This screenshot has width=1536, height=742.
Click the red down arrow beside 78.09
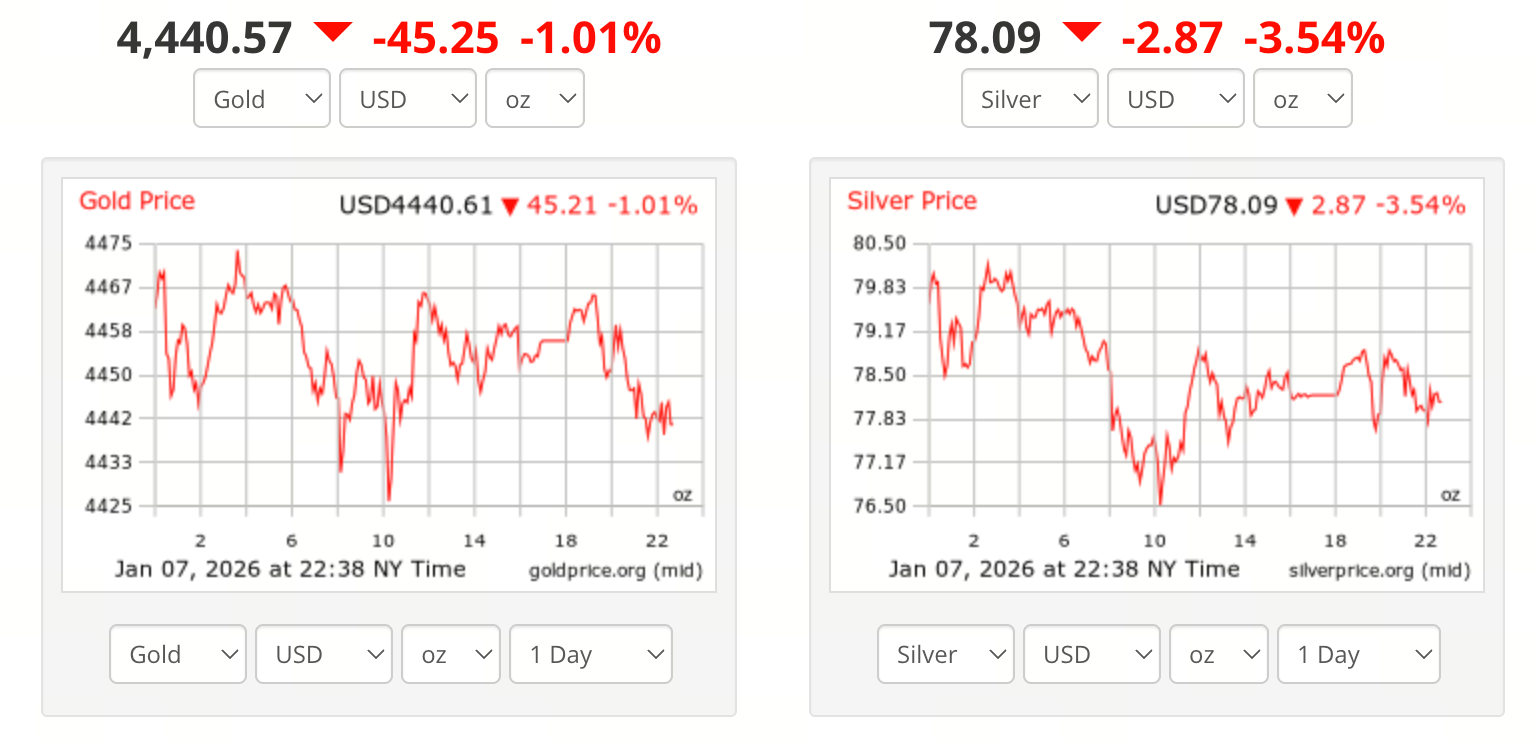1081,33
